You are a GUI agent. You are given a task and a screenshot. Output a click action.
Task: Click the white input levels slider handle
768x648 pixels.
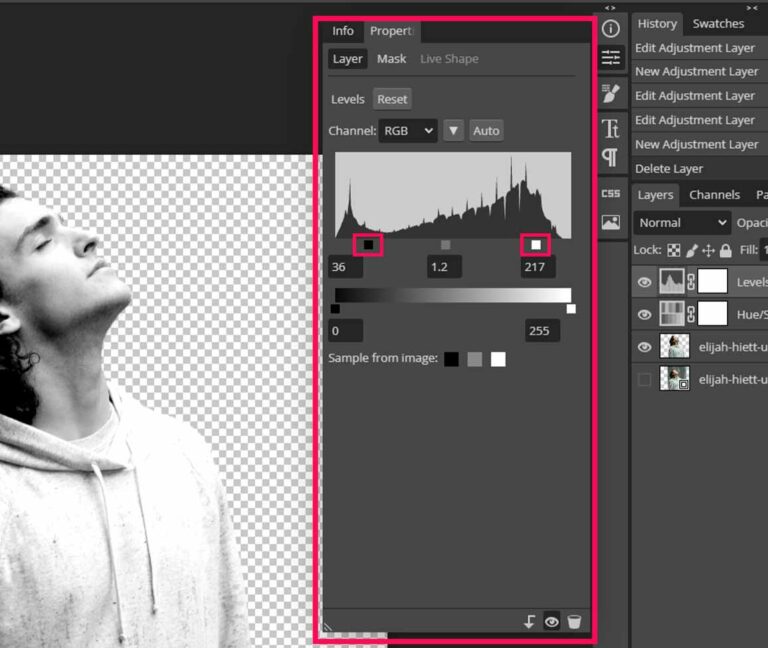(536, 244)
